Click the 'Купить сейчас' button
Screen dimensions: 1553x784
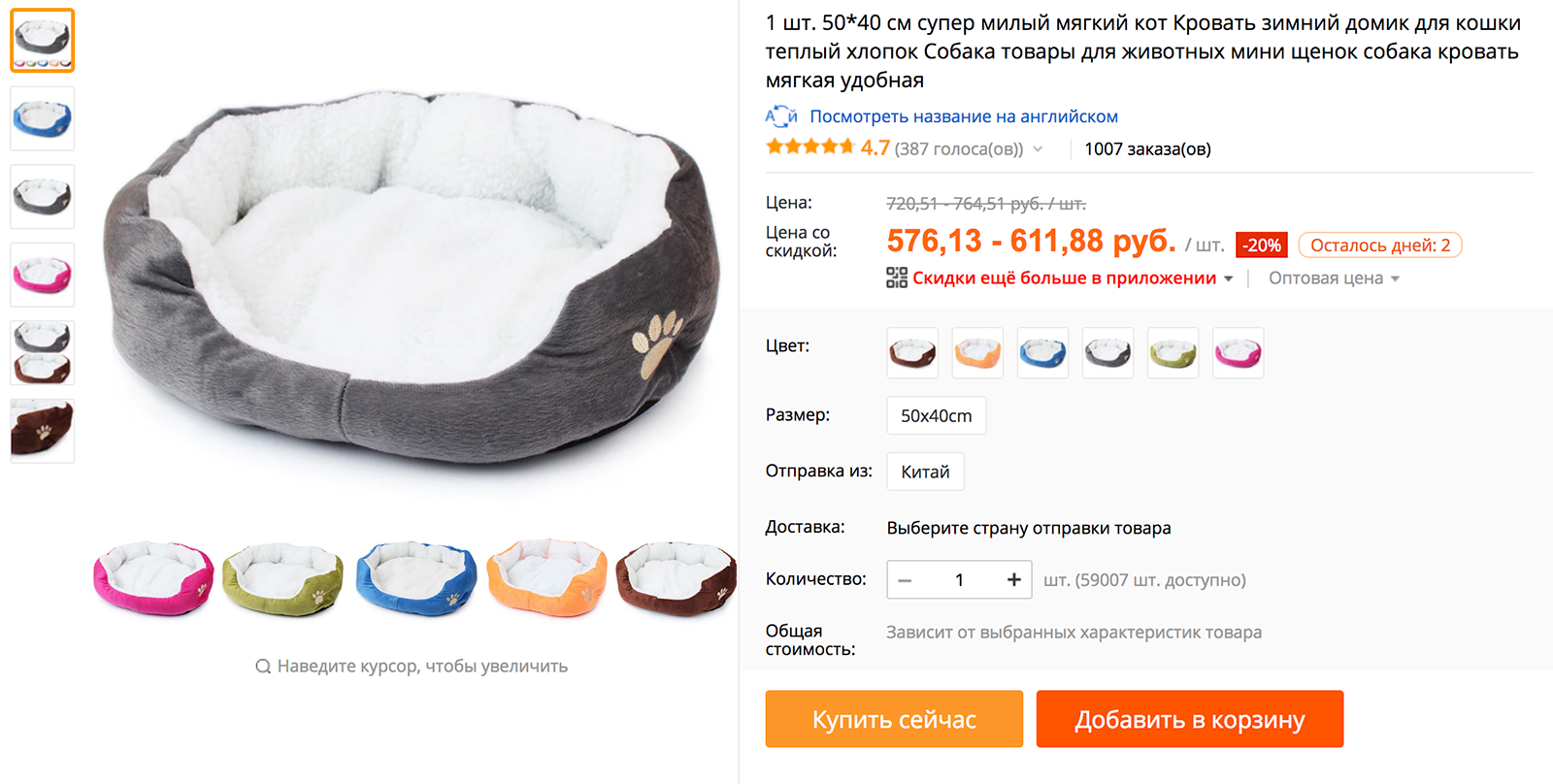894,719
